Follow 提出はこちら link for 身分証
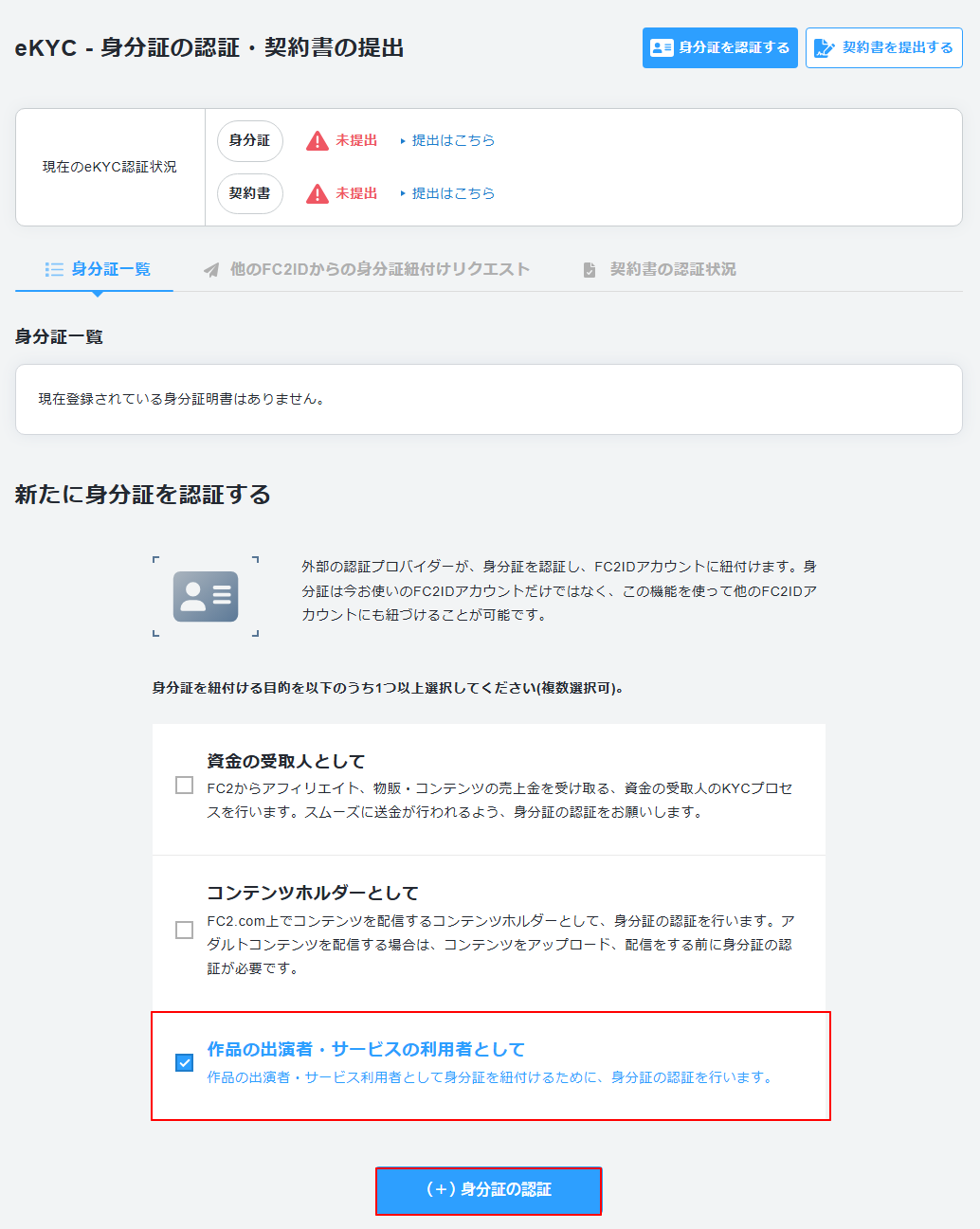Viewport: 980px width, 1229px height. [452, 140]
